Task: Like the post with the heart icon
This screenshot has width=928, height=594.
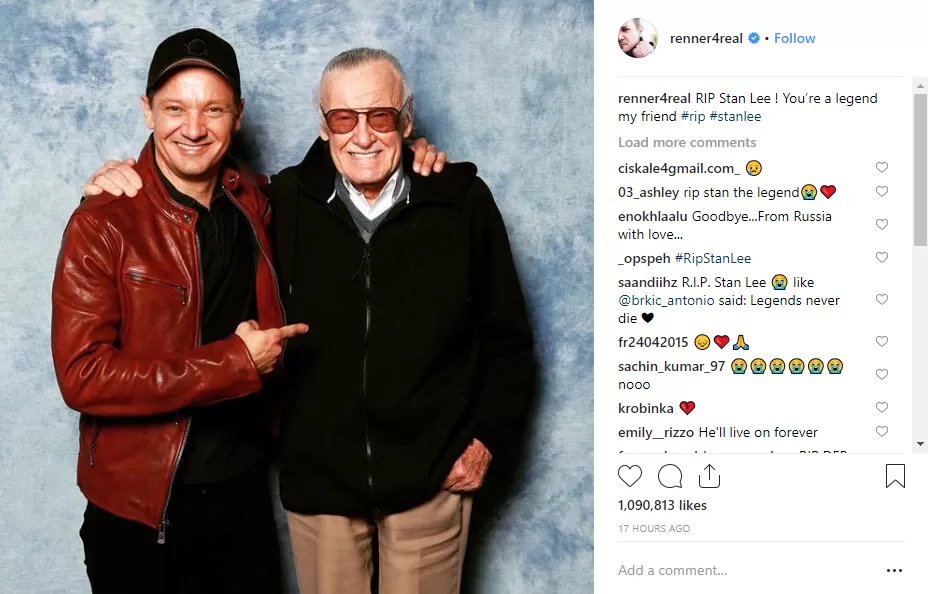Action: [630, 476]
